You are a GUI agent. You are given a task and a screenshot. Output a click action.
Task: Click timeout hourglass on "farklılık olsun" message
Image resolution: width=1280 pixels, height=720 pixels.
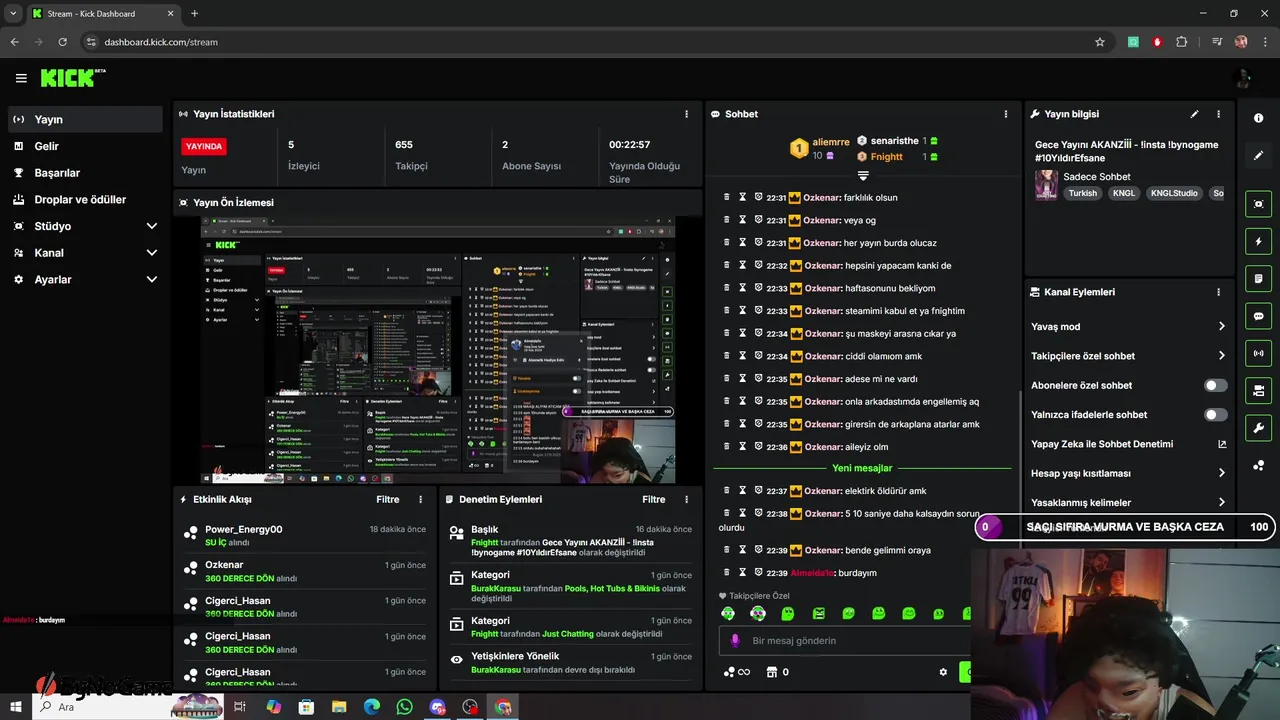743,198
